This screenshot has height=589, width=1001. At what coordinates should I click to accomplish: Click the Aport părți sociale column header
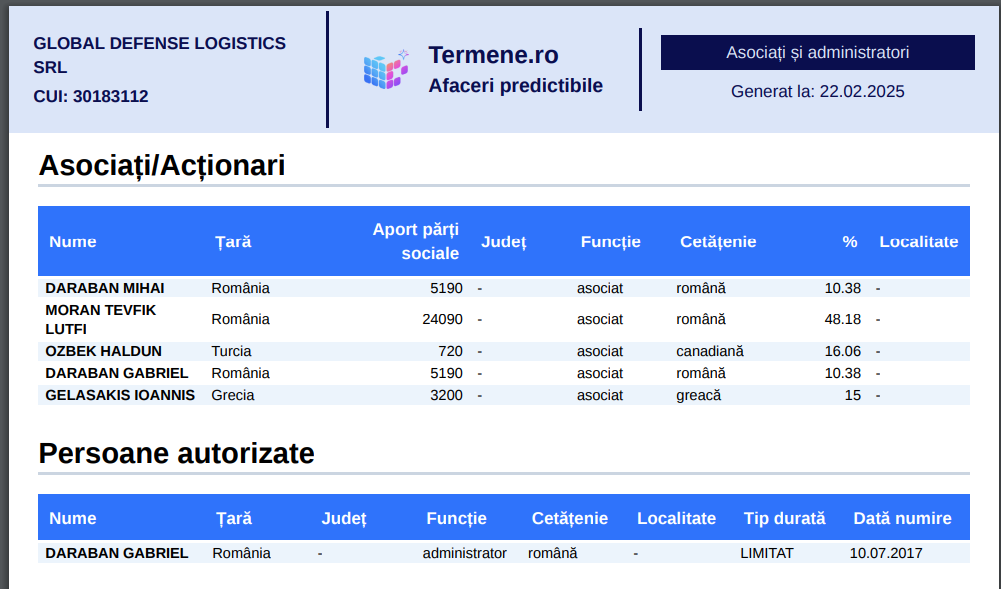tap(415, 241)
